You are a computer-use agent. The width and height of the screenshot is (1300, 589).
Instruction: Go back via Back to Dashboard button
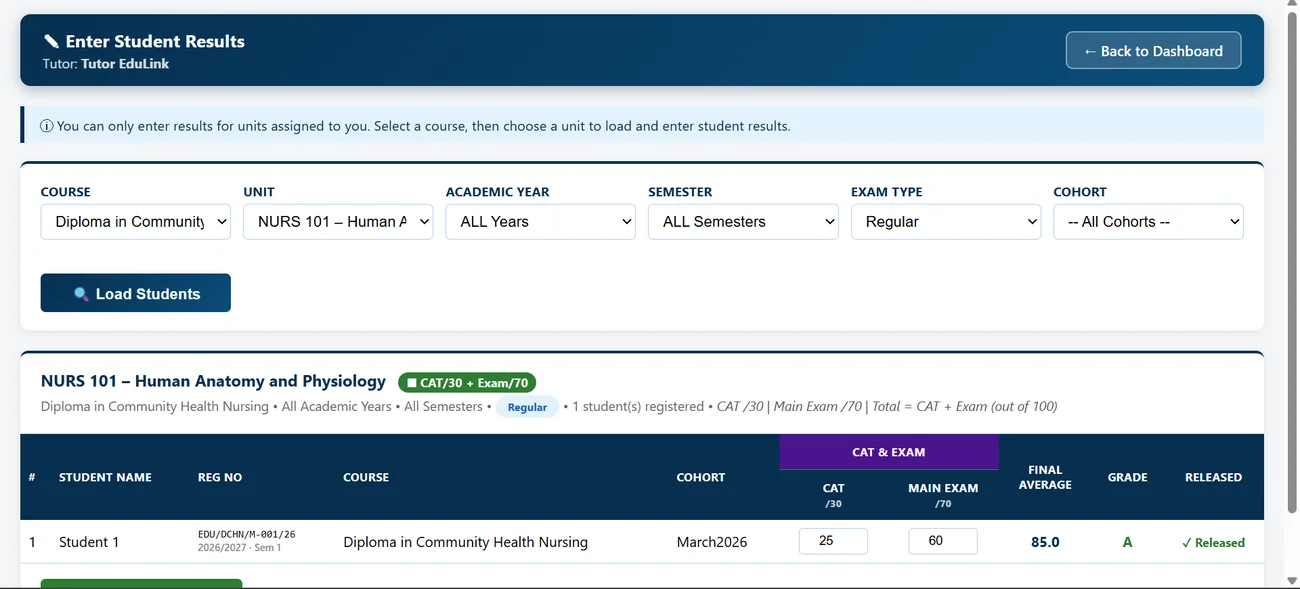1154,51
